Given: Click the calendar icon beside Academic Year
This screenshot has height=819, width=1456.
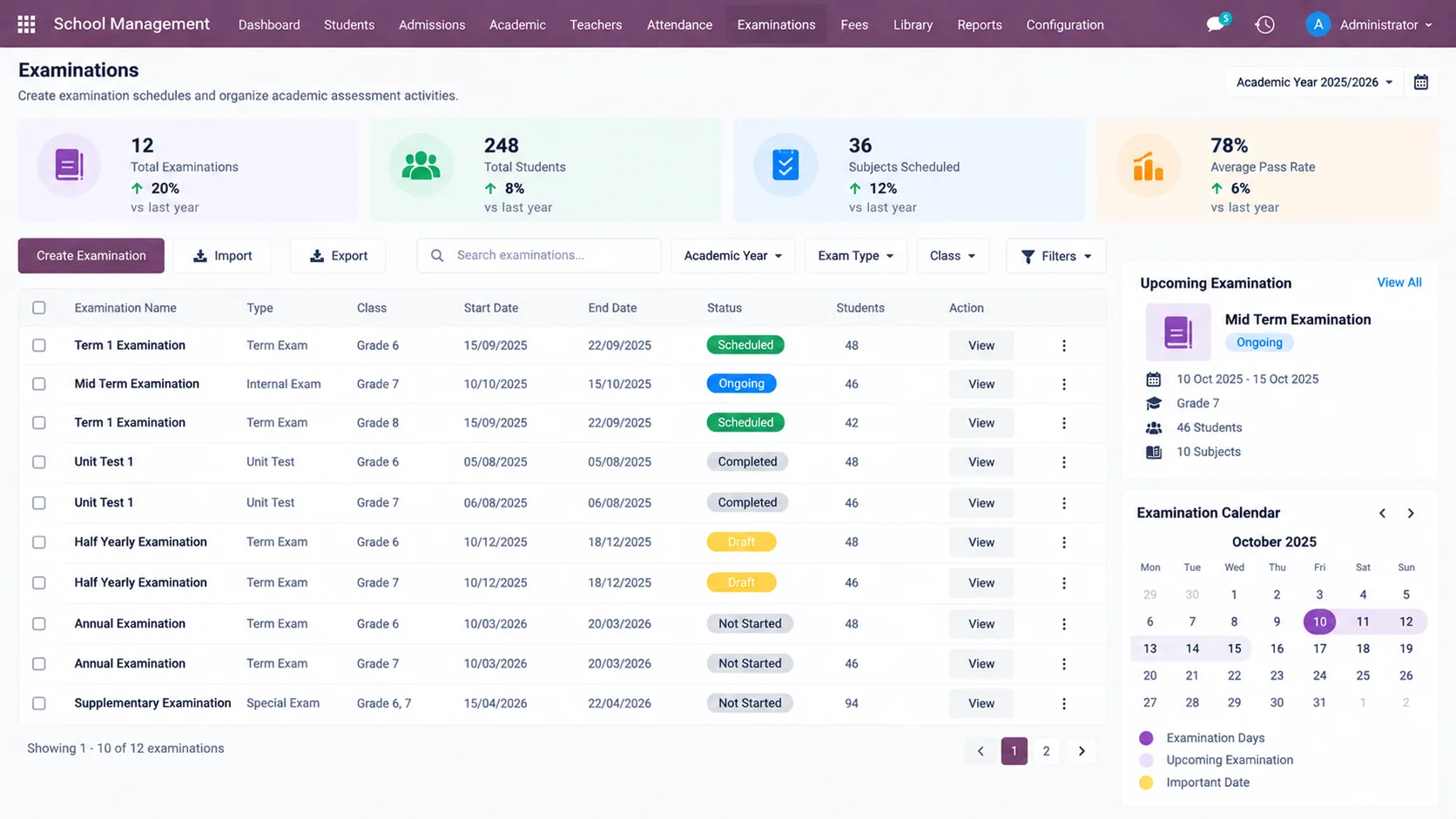Looking at the screenshot, I should point(1421,82).
